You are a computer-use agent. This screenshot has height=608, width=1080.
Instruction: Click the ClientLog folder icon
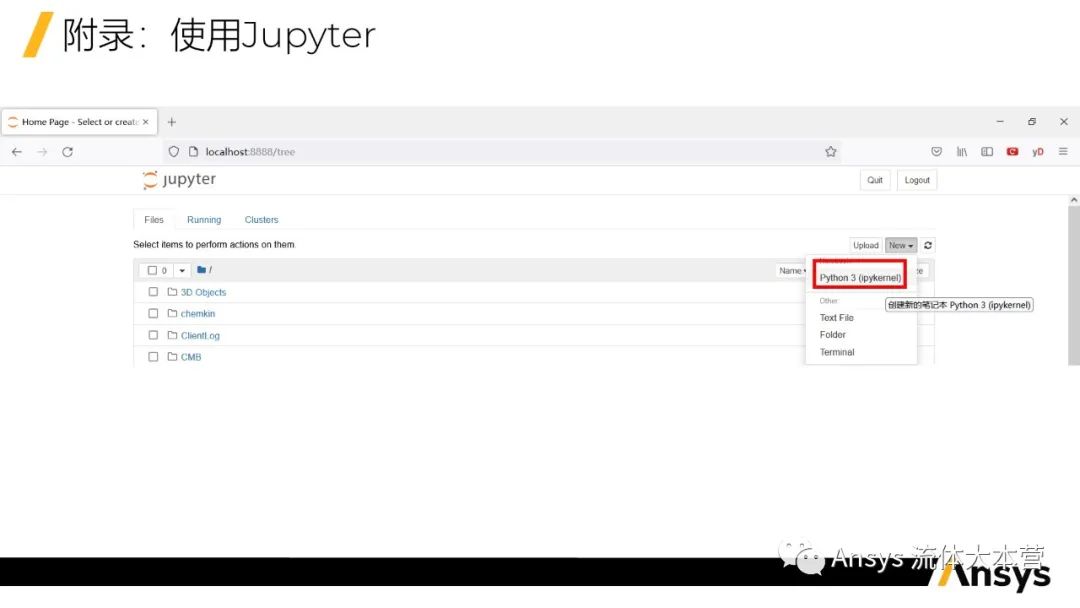click(172, 335)
